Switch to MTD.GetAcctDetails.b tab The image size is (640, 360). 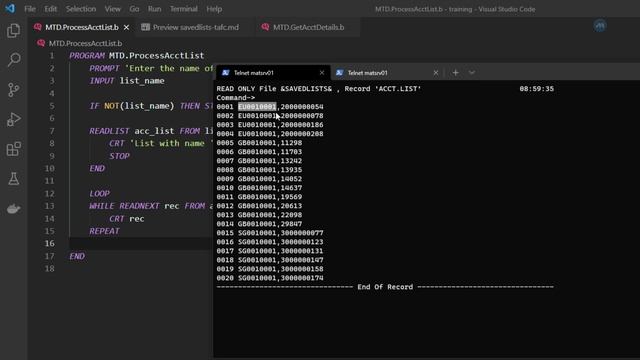pyautogui.click(x=308, y=27)
